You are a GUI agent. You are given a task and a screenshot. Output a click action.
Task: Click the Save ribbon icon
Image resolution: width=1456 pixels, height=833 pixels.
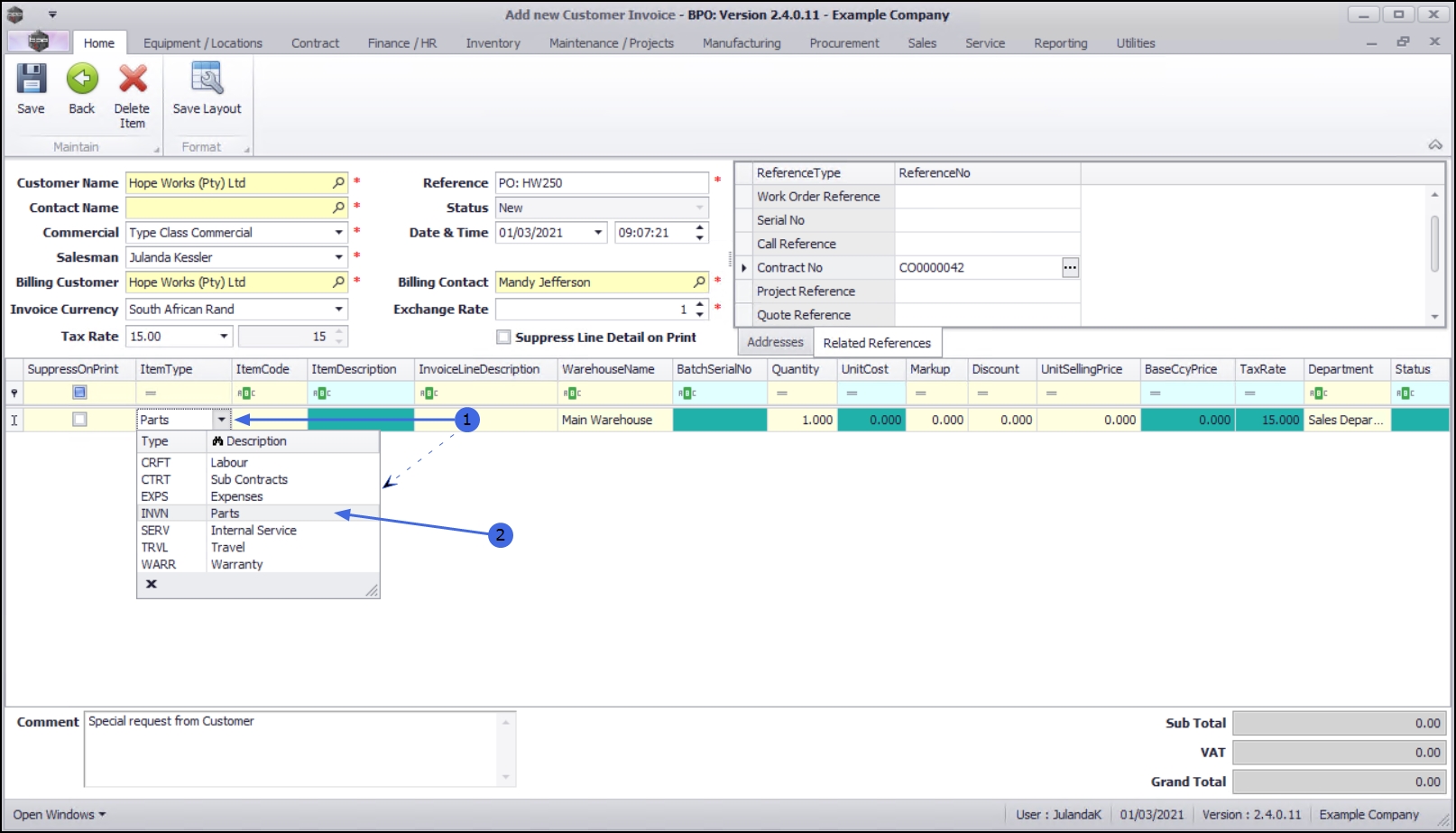[31, 79]
